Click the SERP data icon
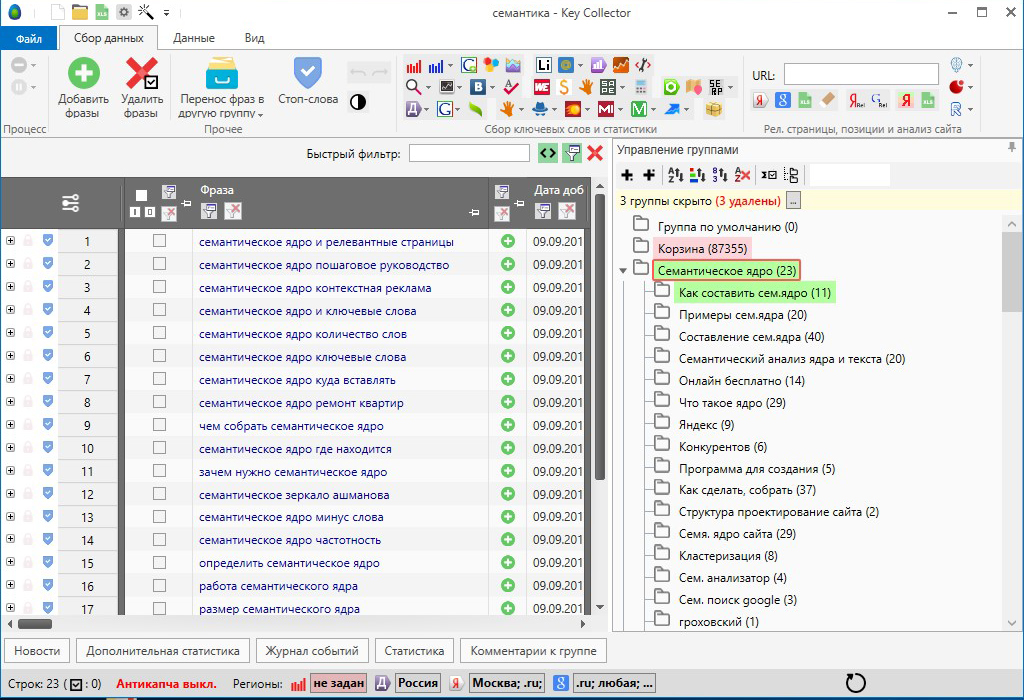 (716, 87)
